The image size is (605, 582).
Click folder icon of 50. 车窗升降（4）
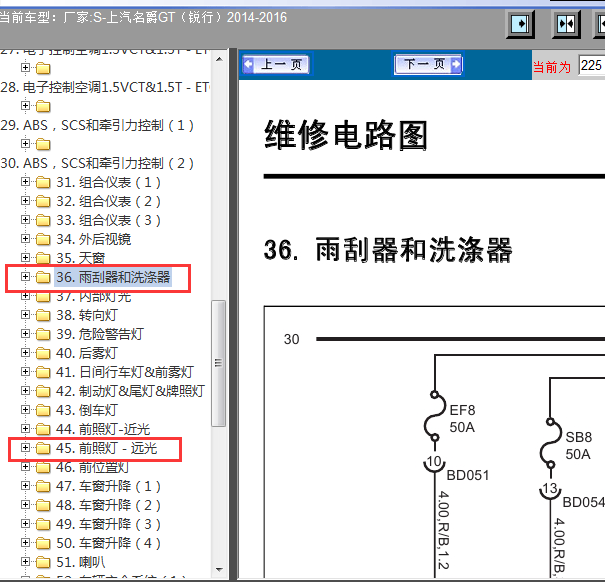pos(43,543)
